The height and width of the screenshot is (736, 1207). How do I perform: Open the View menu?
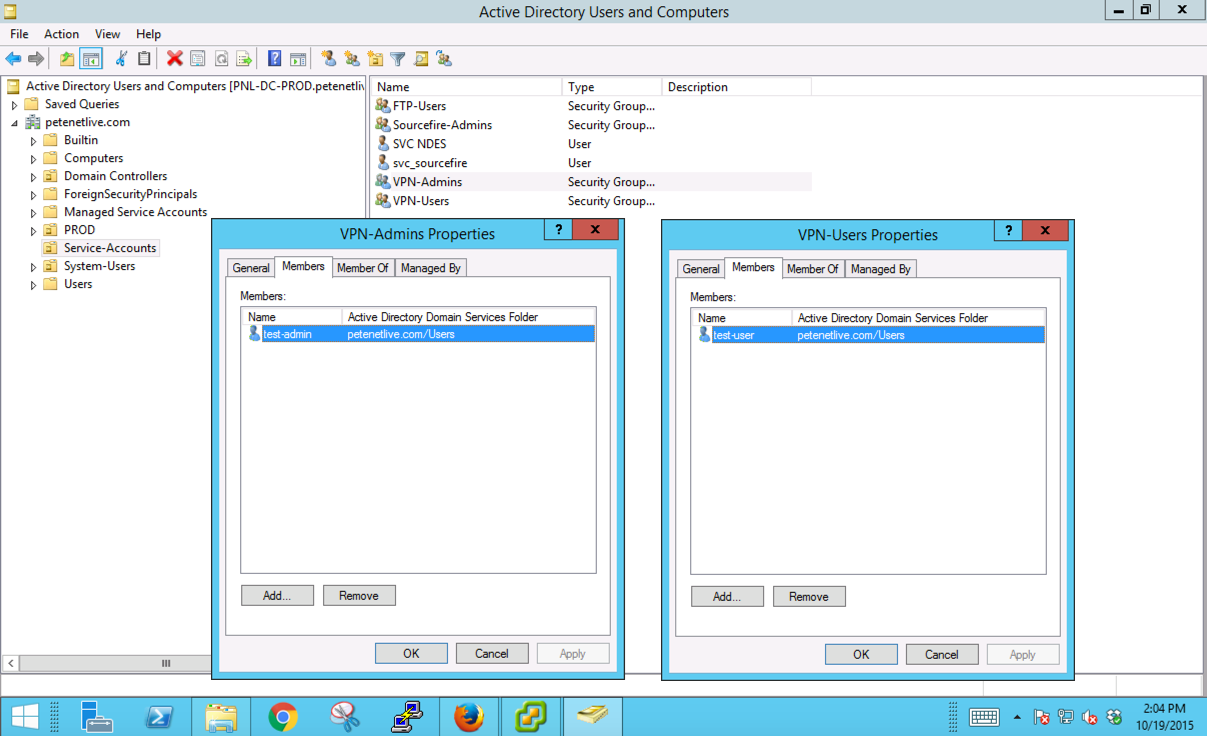point(107,34)
